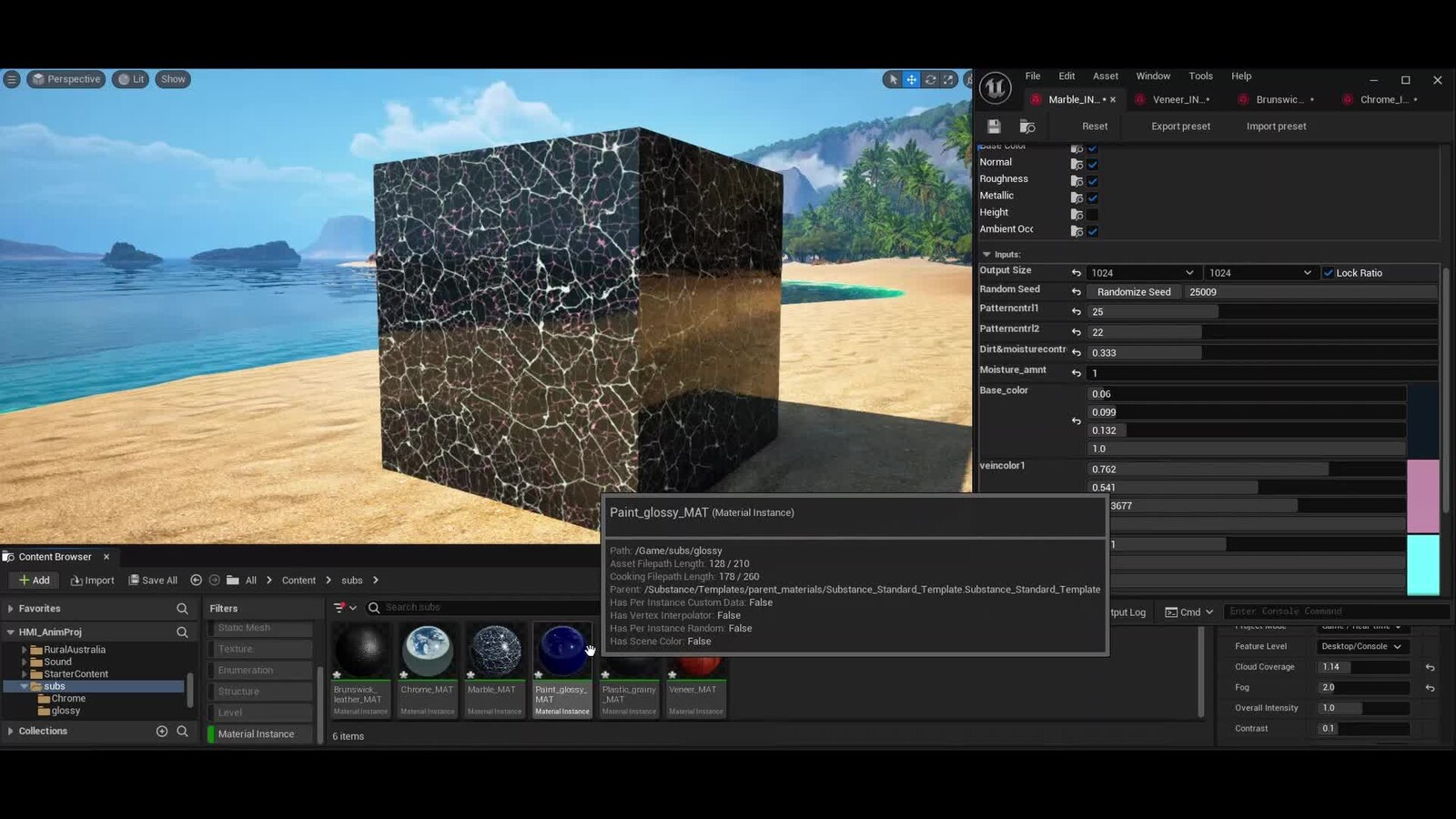This screenshot has width=1456, height=819.
Task: Locate Height output texture via folder icon
Action: click(x=1077, y=215)
